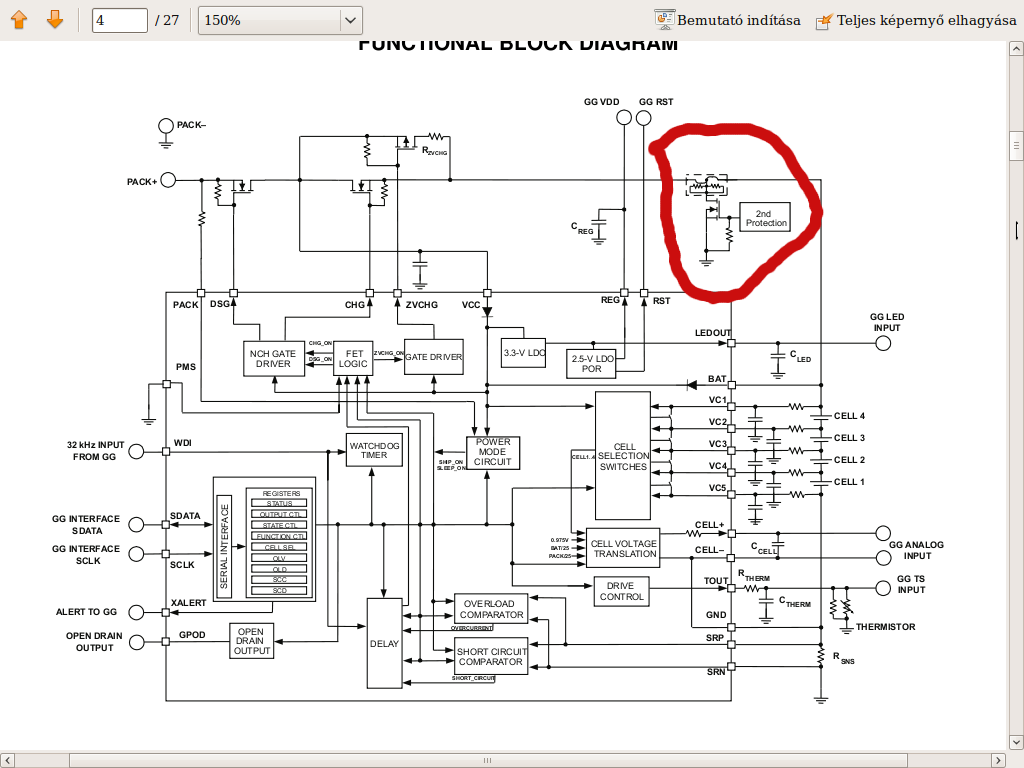1024x768 pixels.
Task: Click the page number field showing 4
Action: pos(120,20)
